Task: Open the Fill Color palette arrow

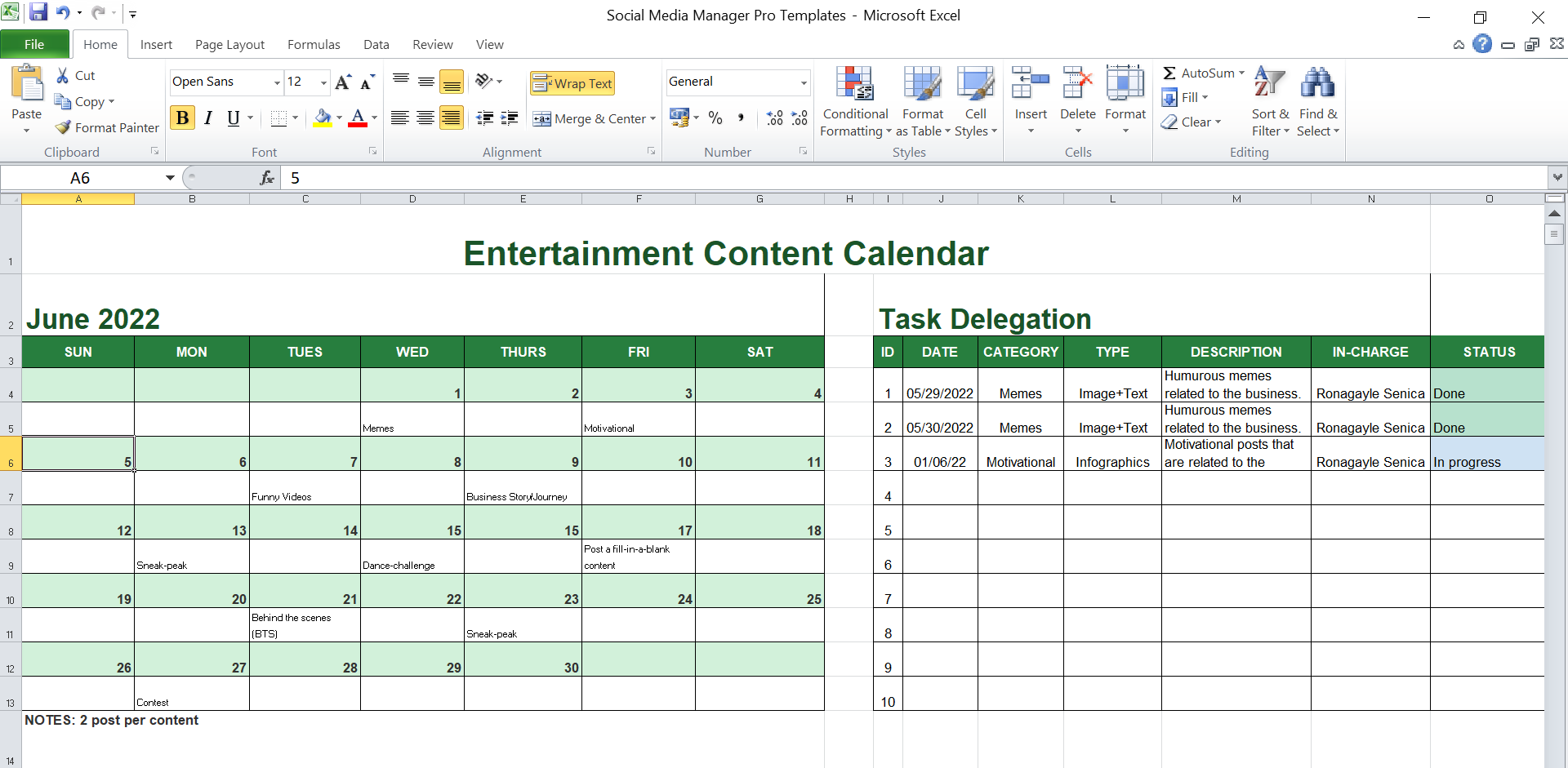Action: pos(340,118)
